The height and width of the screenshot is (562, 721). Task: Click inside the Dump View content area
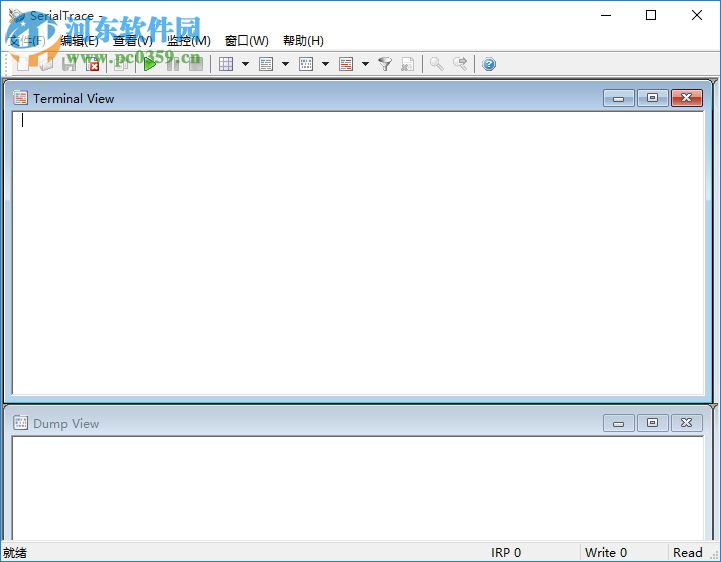click(x=358, y=488)
